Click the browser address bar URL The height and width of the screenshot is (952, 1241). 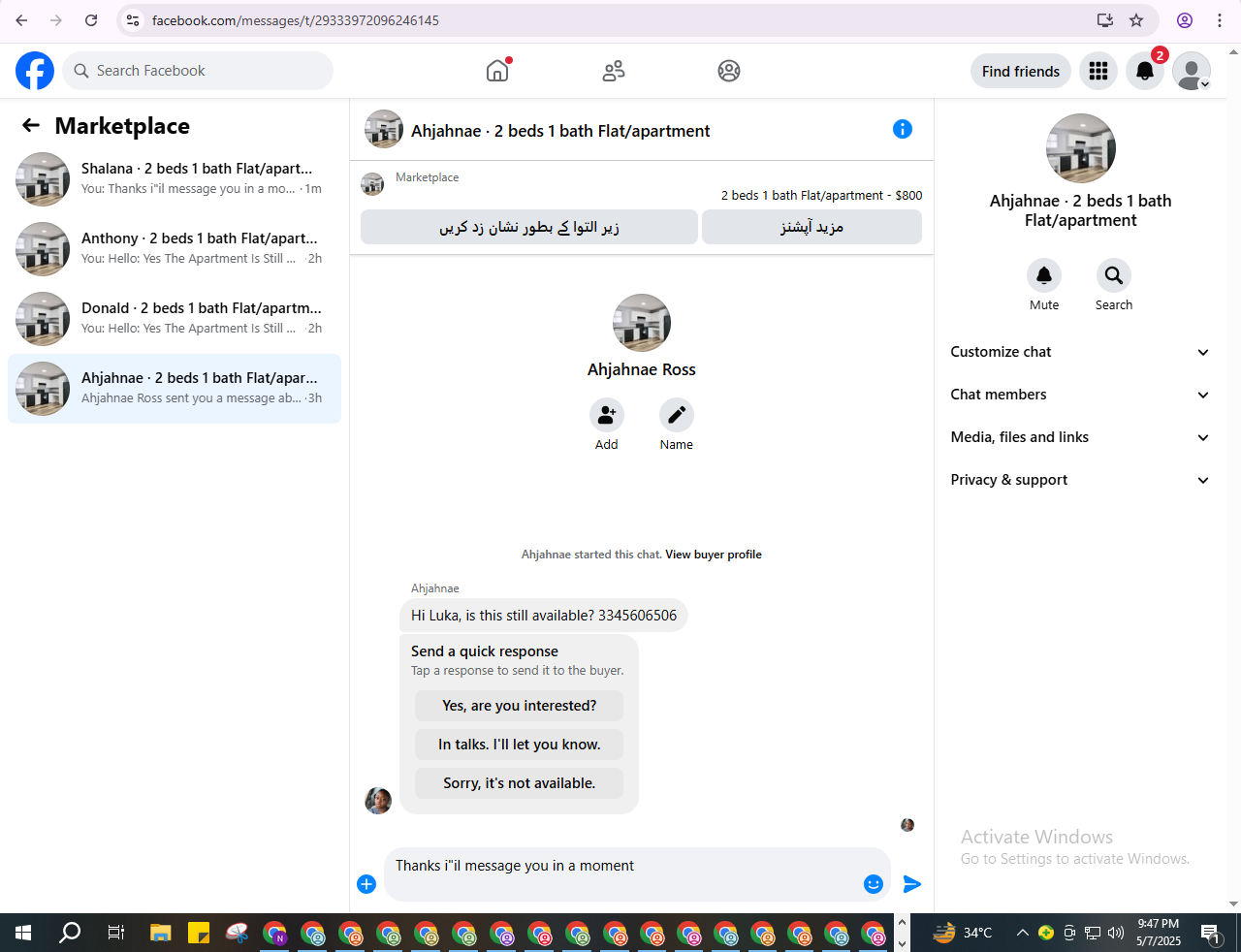296,20
